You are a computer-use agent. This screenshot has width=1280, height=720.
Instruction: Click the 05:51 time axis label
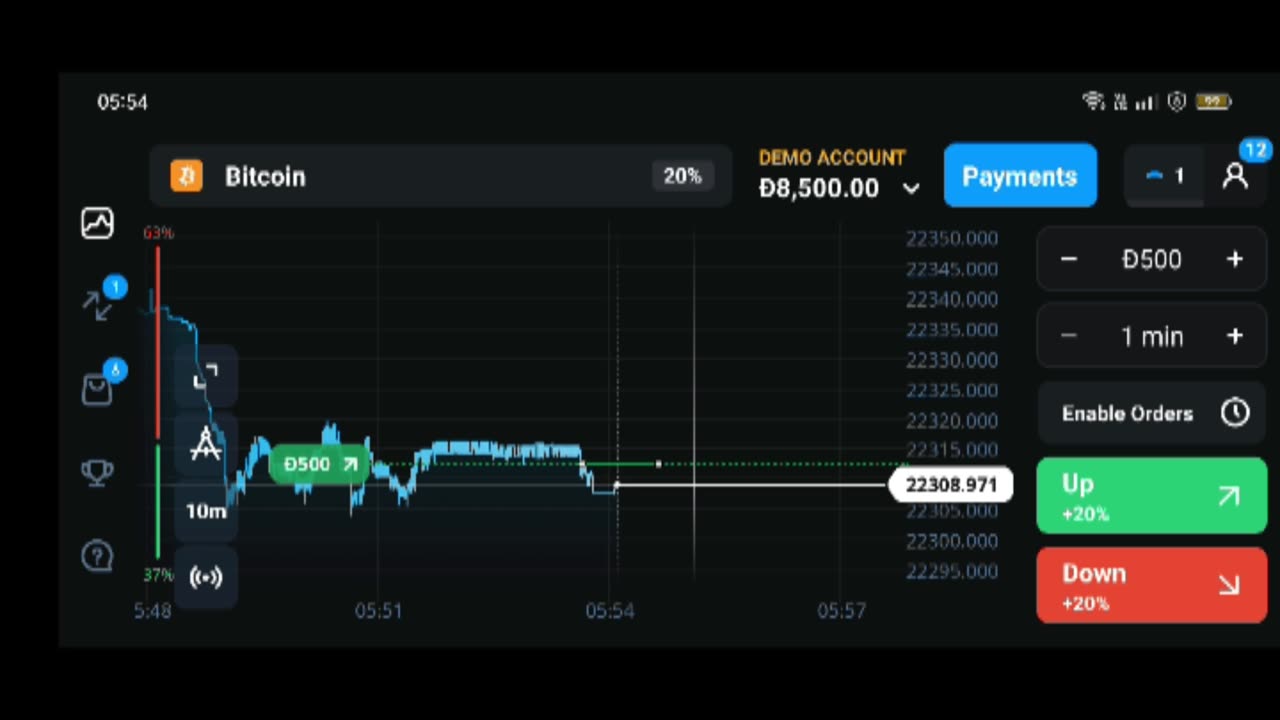click(x=378, y=610)
